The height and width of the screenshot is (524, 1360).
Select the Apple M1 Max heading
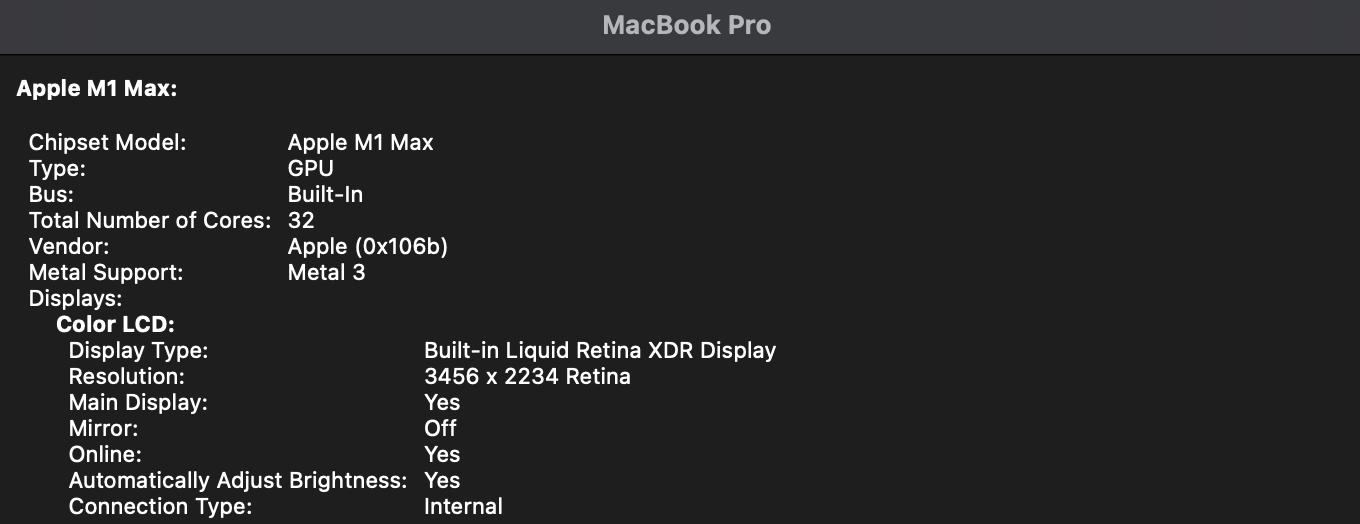pyautogui.click(x=97, y=89)
